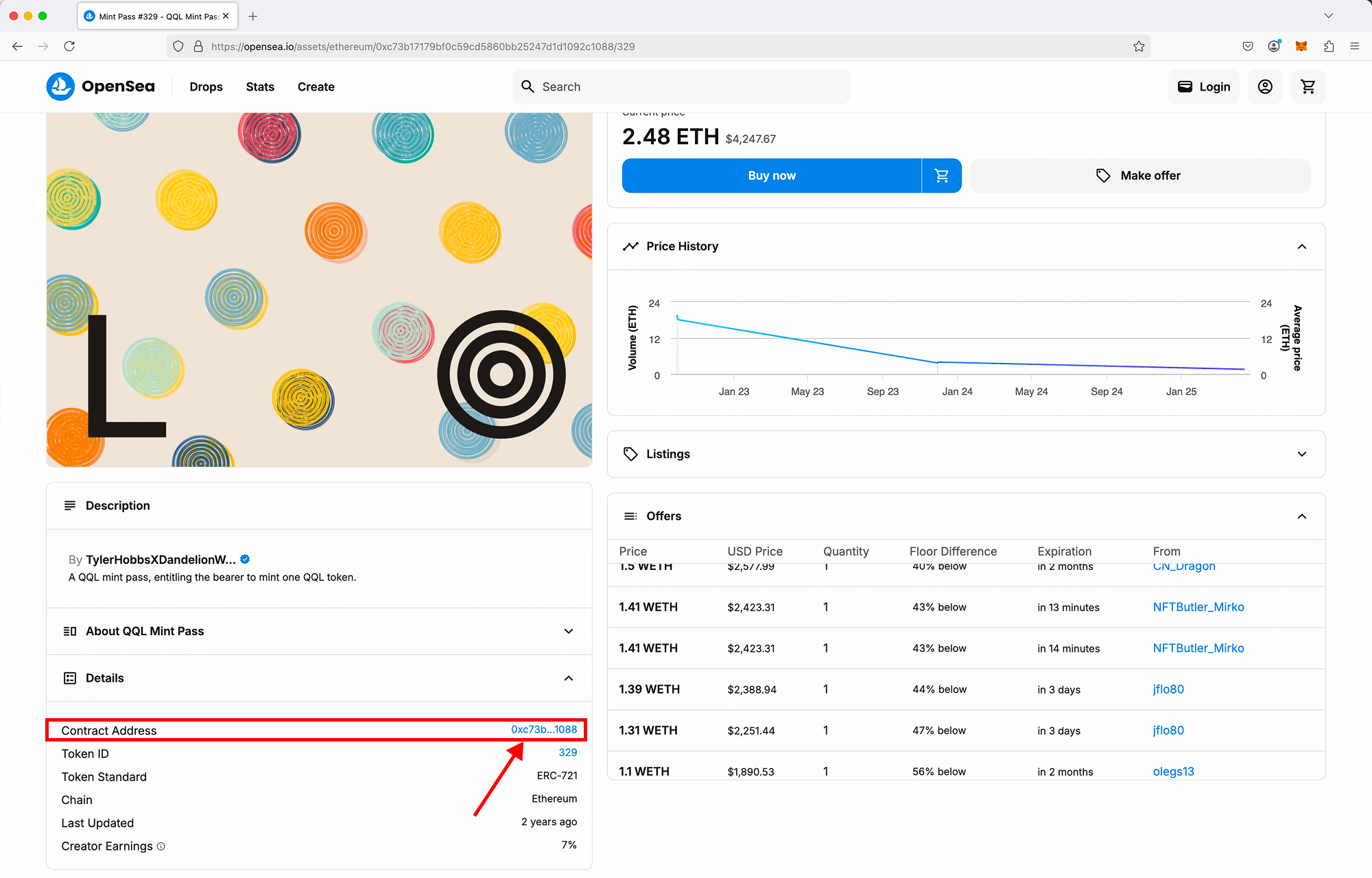Image resolution: width=1372 pixels, height=878 pixels.
Task: Open contract address 0xc73b...1088 link
Action: click(x=543, y=729)
